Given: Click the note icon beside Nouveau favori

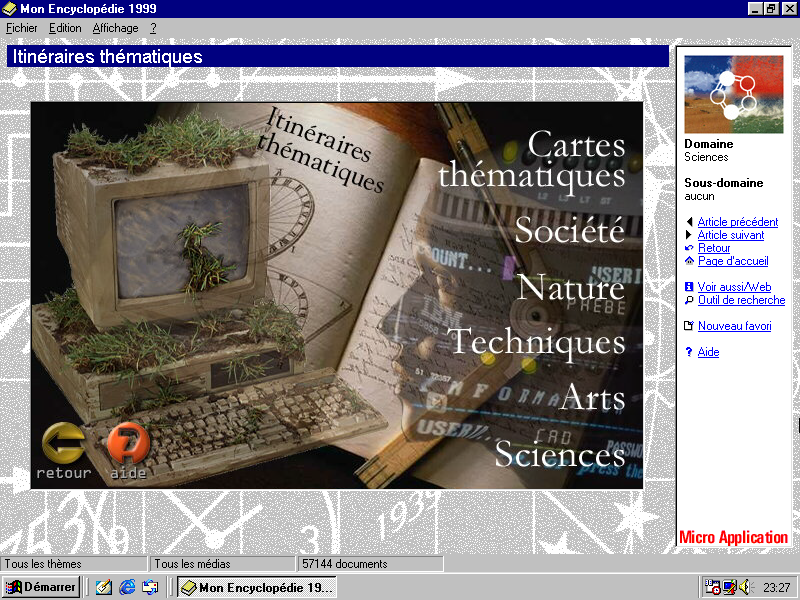Looking at the screenshot, I should coord(689,326).
